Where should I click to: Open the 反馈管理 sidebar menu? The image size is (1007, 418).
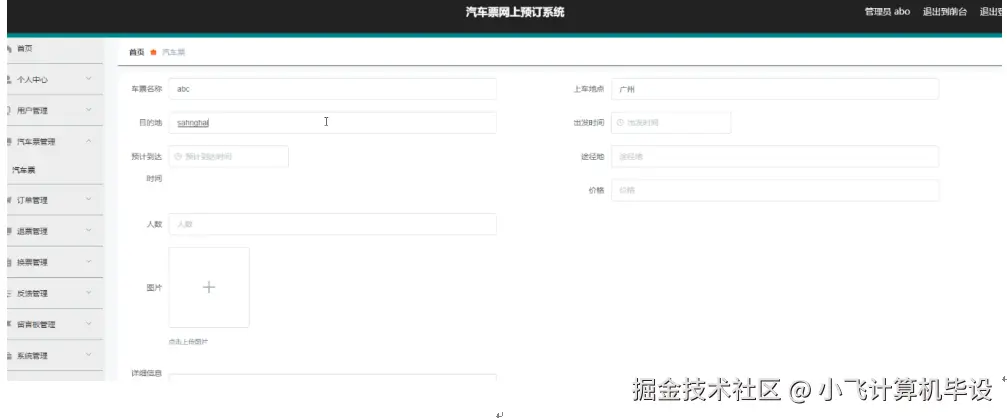(x=55, y=293)
